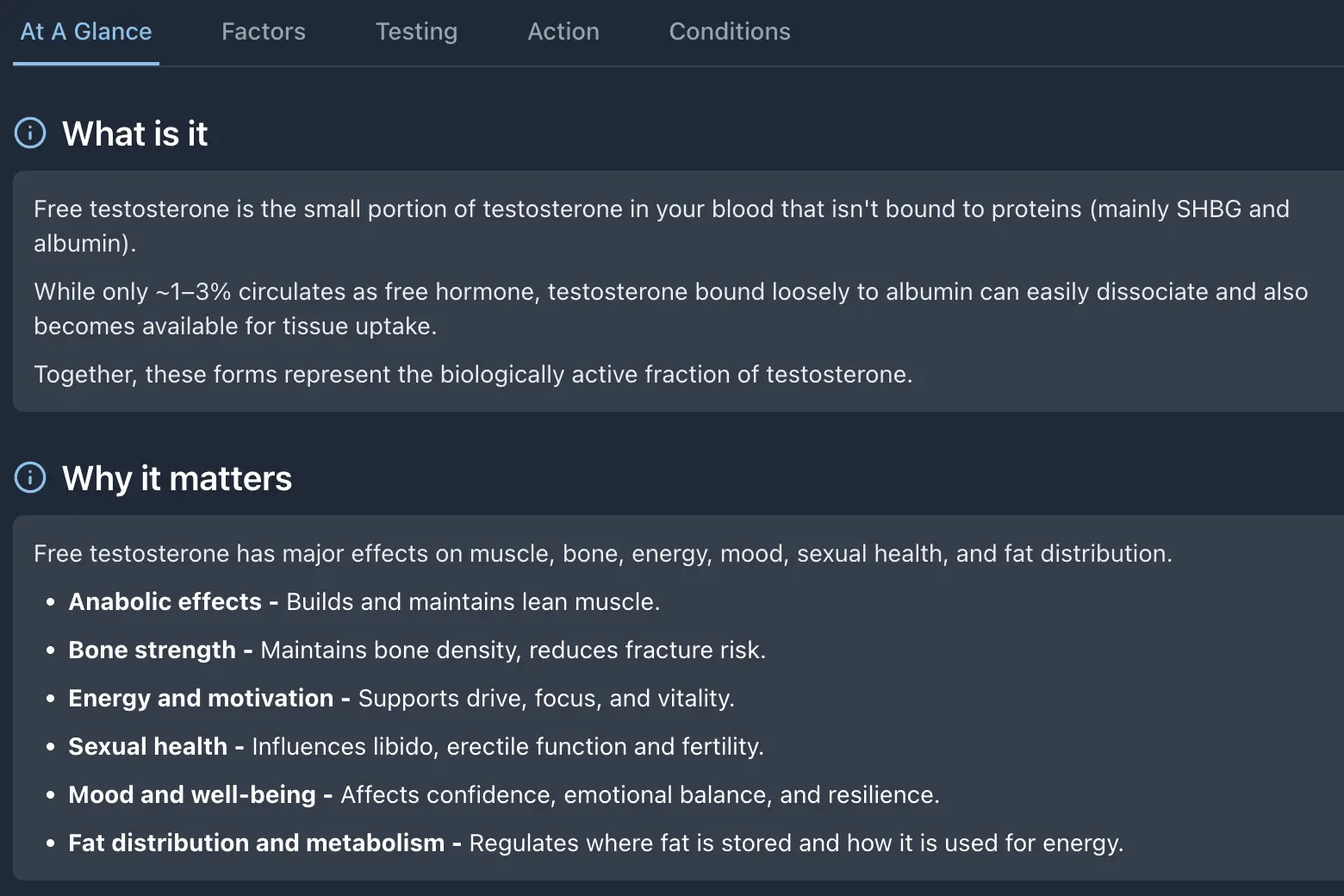Image resolution: width=1344 pixels, height=896 pixels.
Task: Click the "What is it" heading
Action: 134,134
